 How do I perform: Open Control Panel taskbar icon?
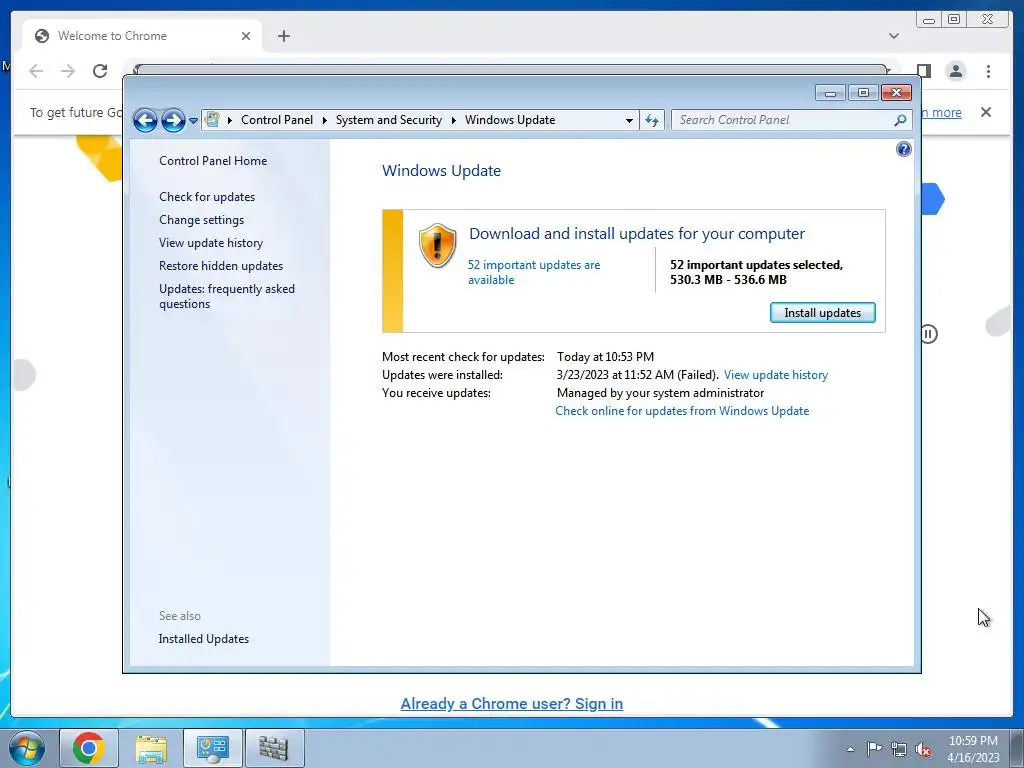click(213, 748)
